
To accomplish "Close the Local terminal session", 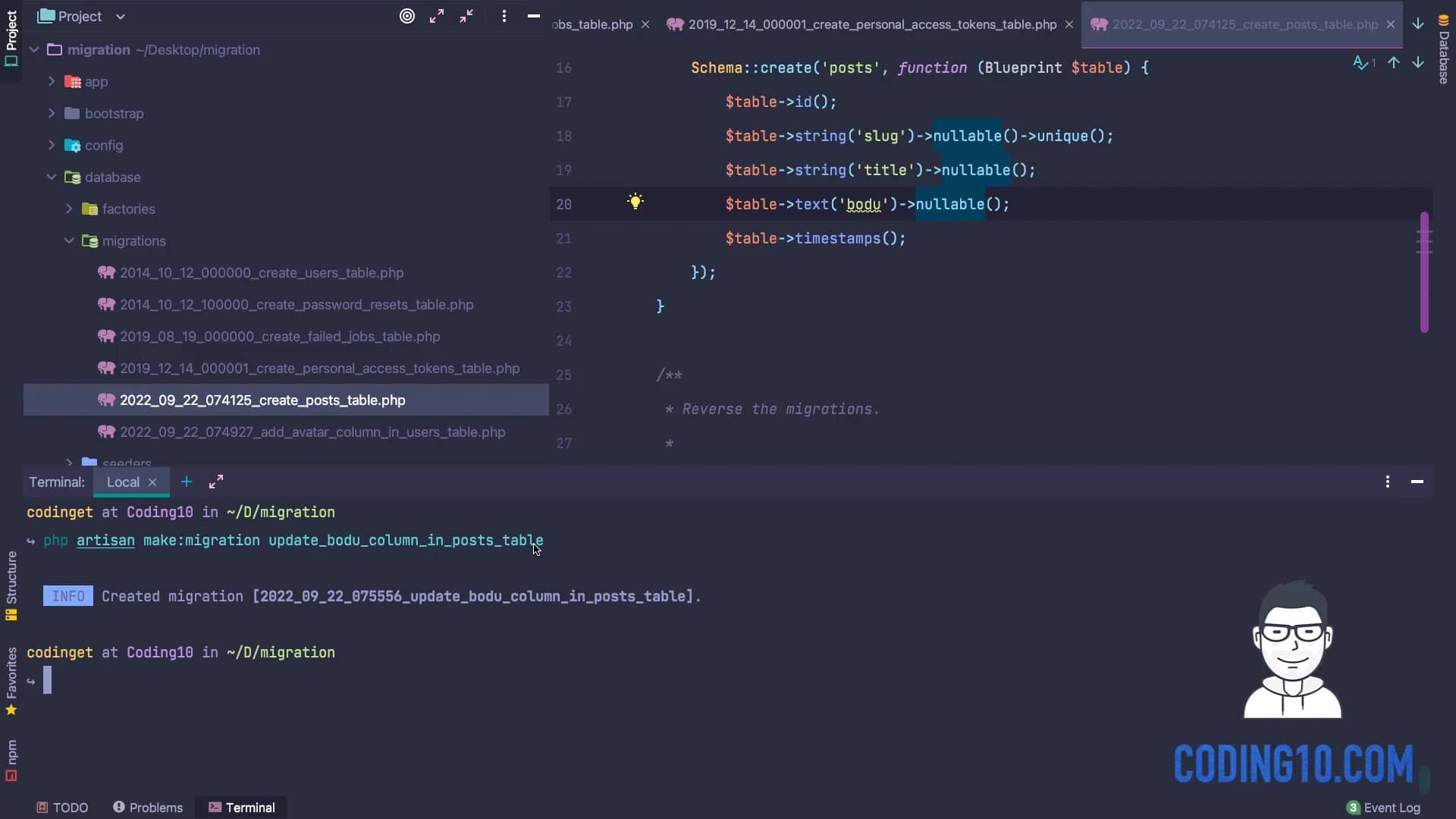I will tap(152, 482).
